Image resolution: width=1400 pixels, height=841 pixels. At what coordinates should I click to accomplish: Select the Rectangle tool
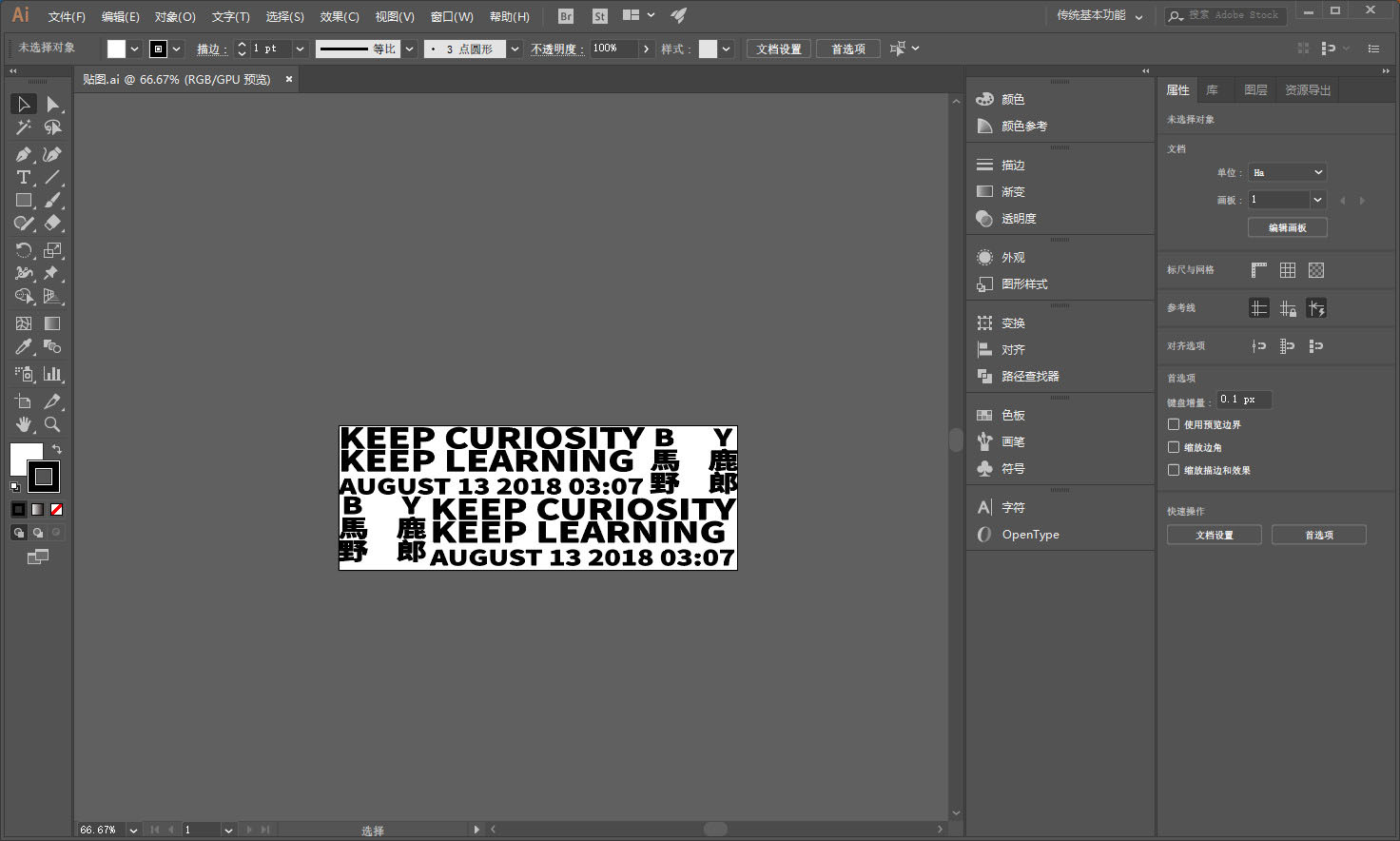24,200
